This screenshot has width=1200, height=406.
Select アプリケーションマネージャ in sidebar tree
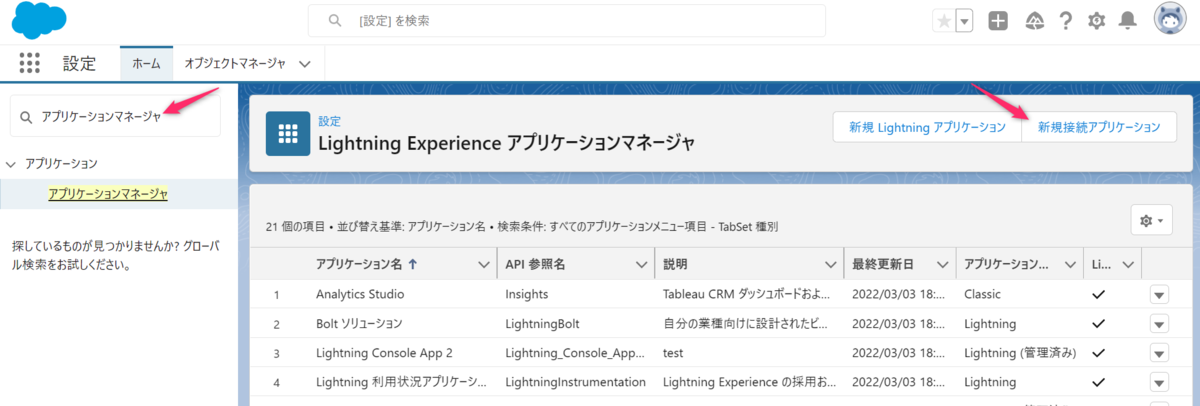(108, 194)
